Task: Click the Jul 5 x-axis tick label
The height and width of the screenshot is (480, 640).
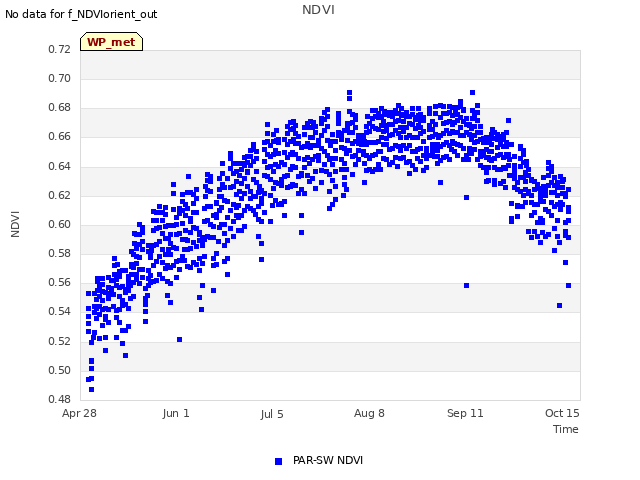Action: click(x=272, y=414)
